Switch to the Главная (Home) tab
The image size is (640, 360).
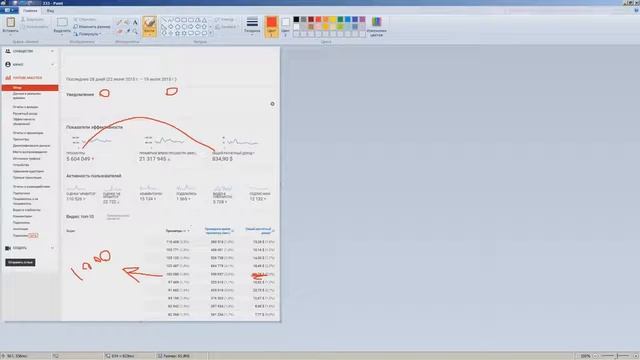click(30, 11)
